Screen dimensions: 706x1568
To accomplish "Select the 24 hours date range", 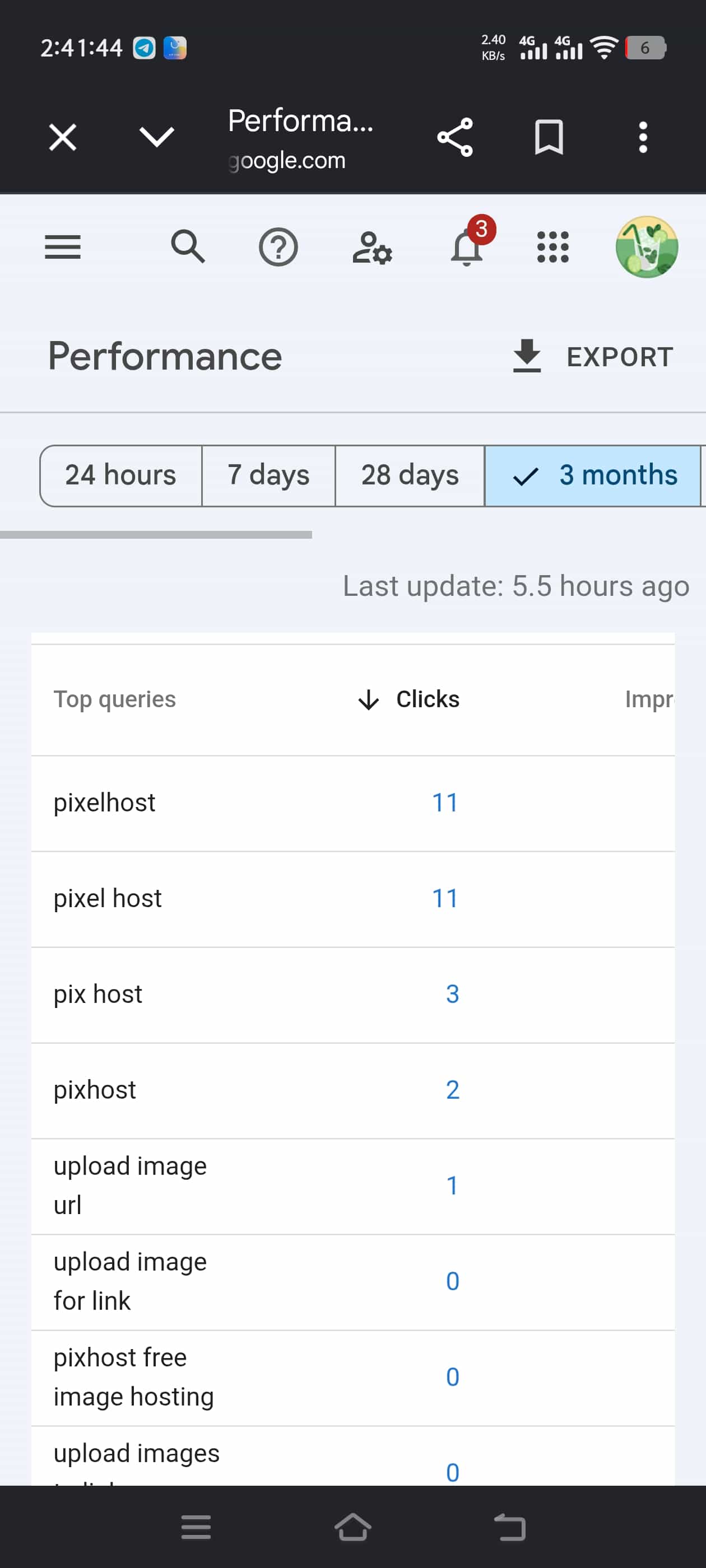I will 120,475.
